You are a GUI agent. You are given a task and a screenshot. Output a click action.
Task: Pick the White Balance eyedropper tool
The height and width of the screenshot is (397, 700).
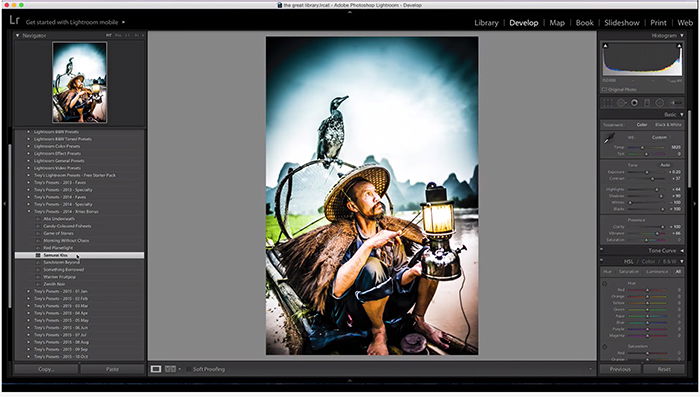[609, 138]
